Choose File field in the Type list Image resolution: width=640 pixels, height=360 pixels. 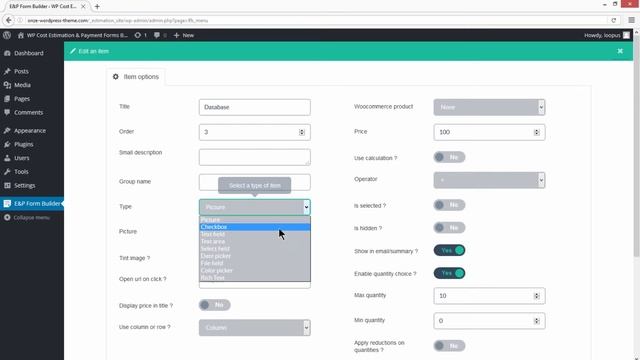click(x=255, y=263)
